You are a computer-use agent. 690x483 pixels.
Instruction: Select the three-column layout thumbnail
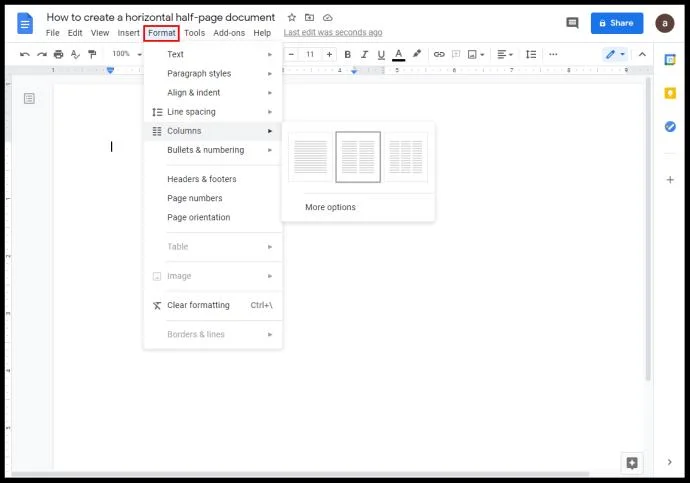click(406, 157)
